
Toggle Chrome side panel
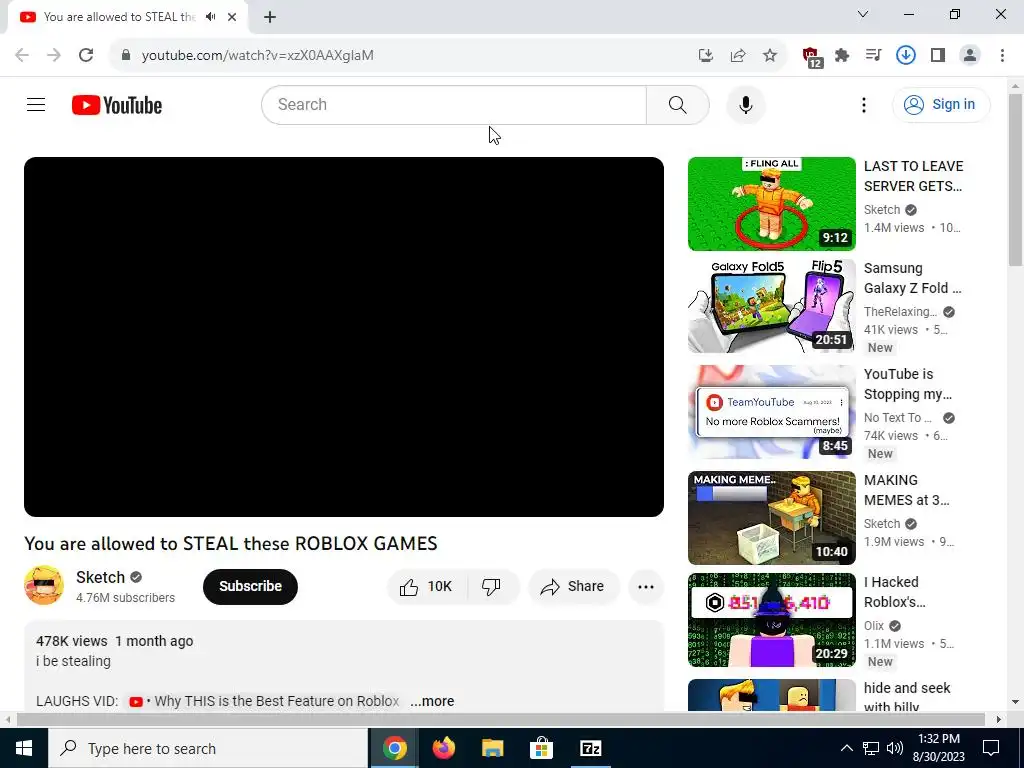pyautogui.click(x=938, y=55)
